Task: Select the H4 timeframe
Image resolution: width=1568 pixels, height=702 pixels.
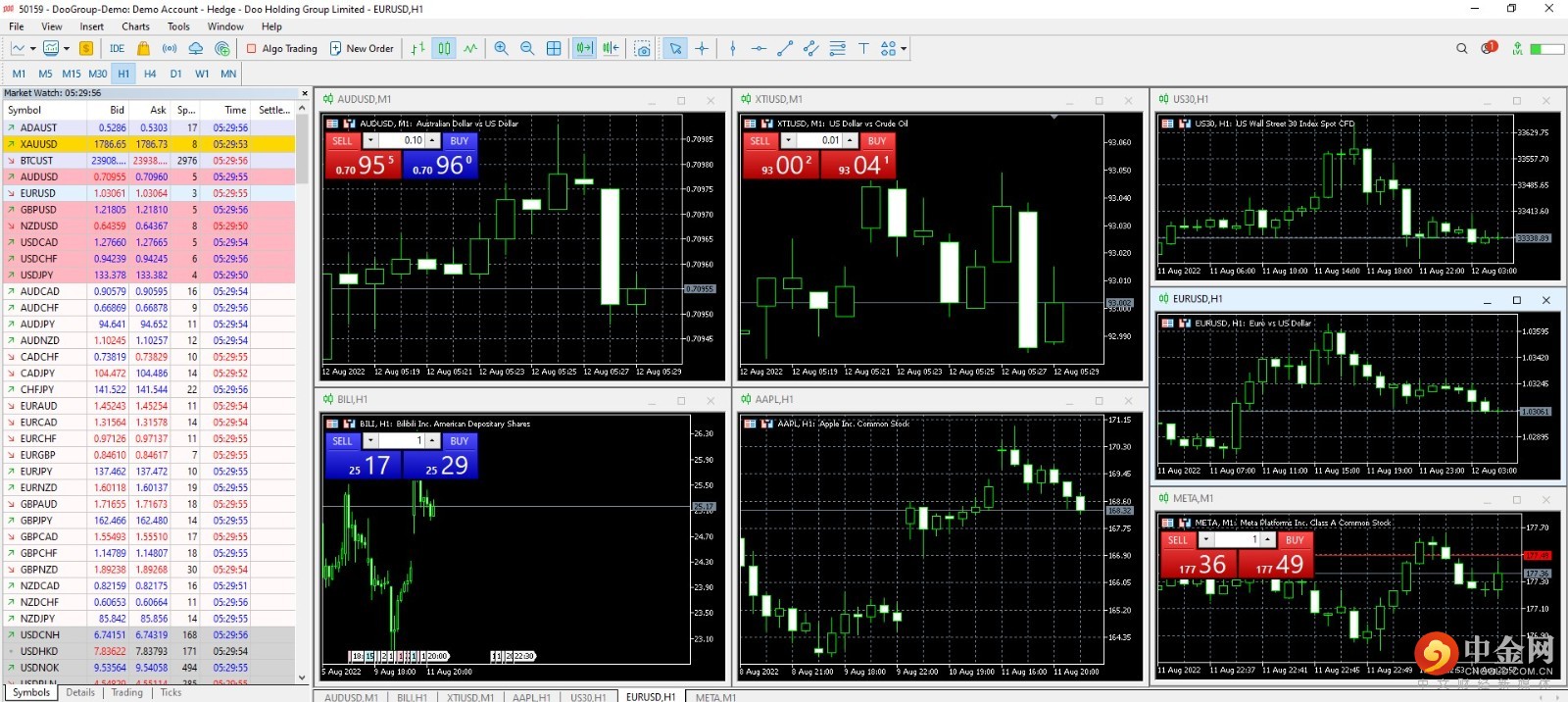Action: click(x=150, y=74)
